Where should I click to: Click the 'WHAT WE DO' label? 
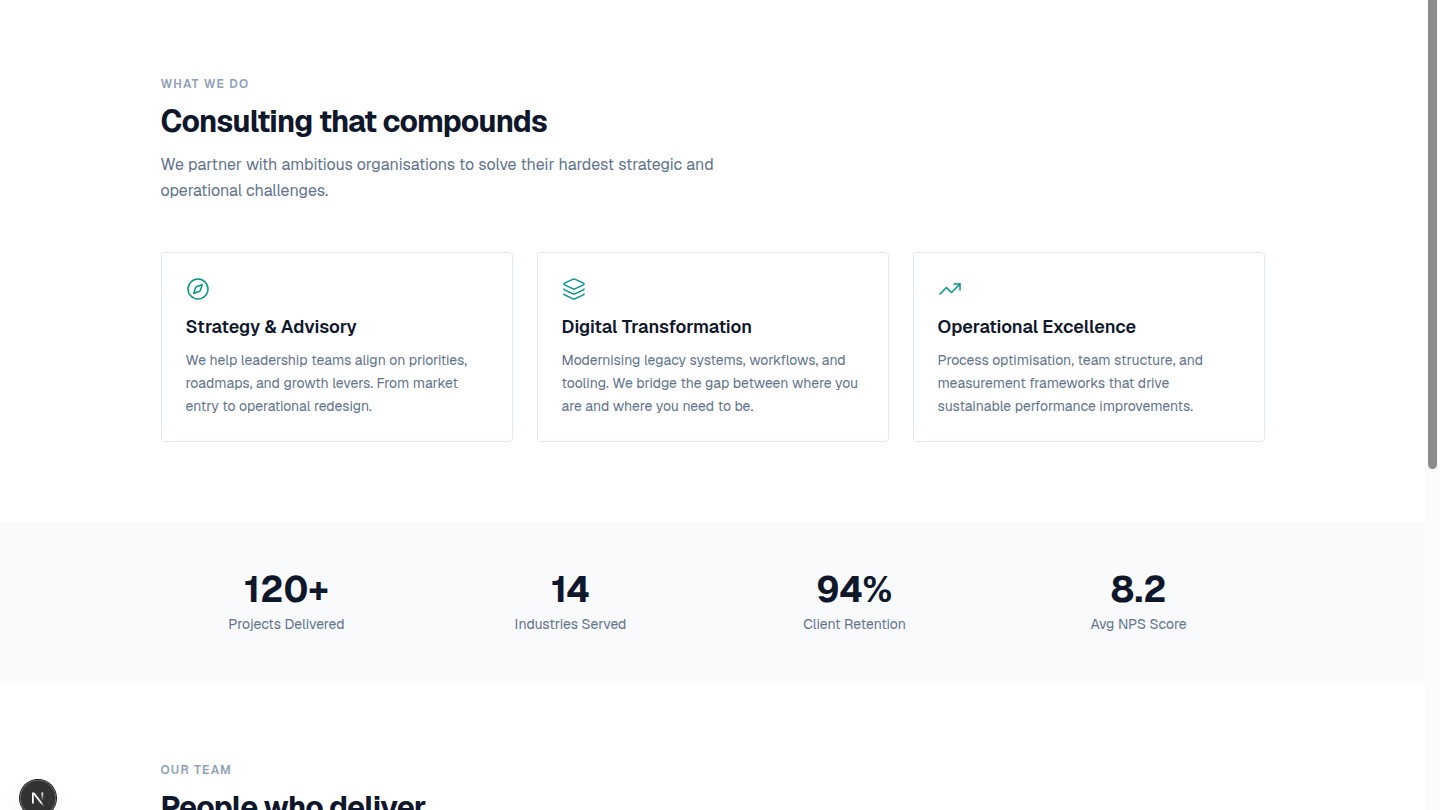(204, 83)
